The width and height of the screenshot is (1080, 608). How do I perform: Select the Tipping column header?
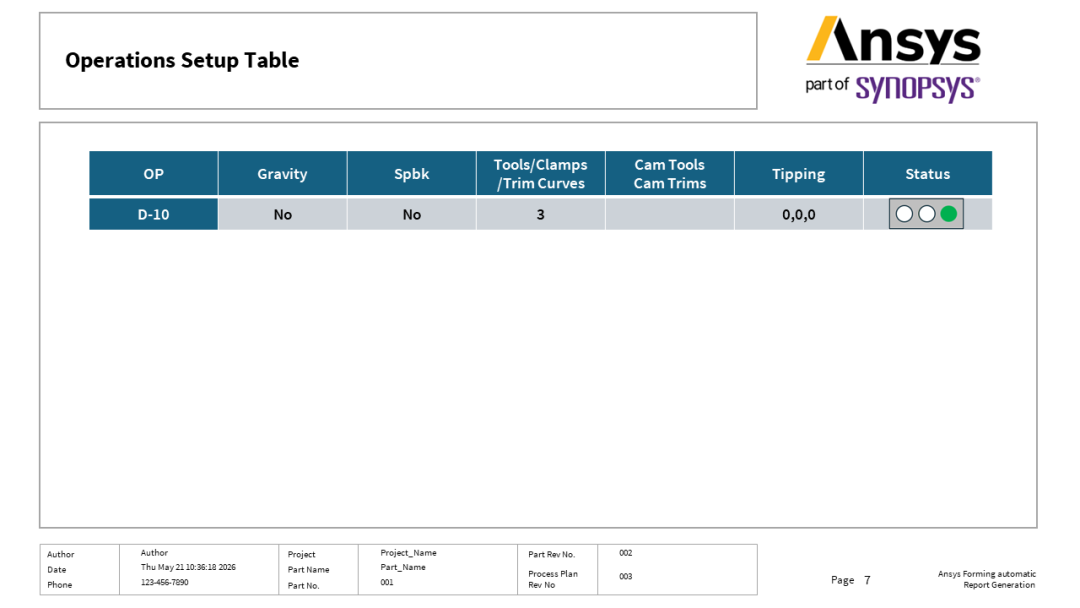(x=798, y=174)
